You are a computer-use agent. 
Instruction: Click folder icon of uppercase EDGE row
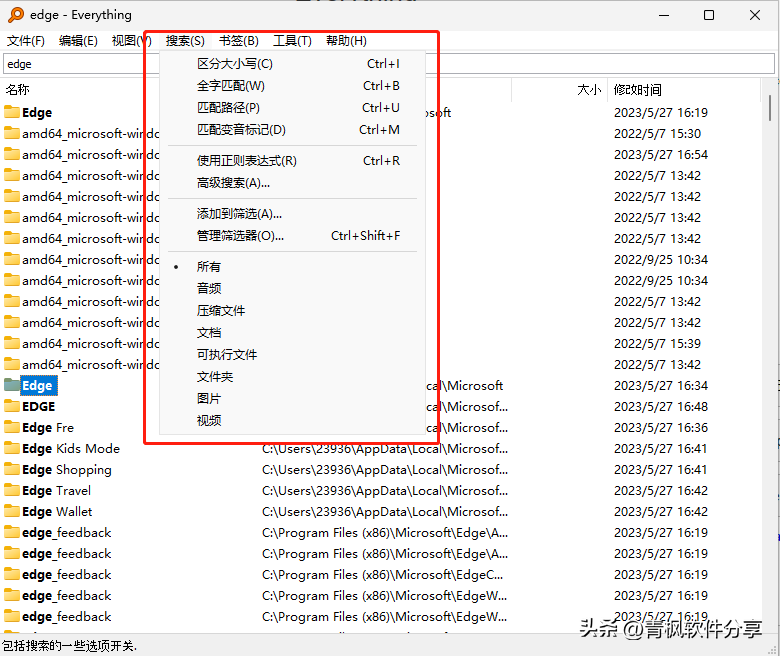tap(11, 406)
